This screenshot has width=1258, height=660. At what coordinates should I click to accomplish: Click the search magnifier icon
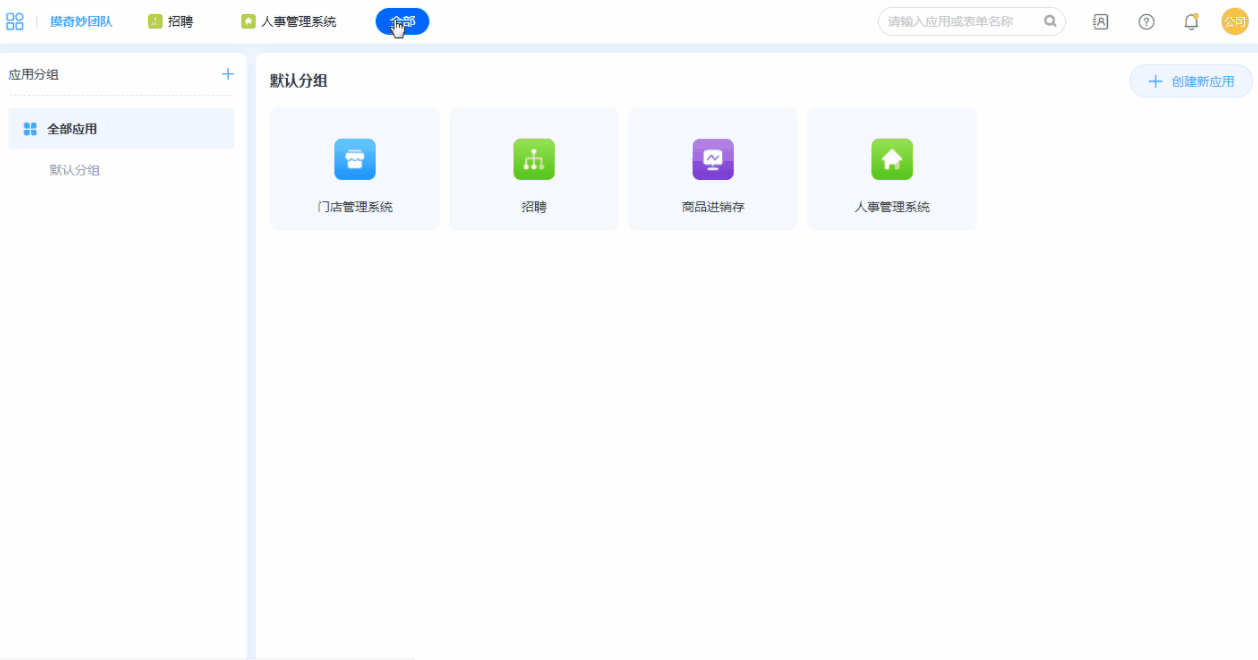coord(1050,21)
